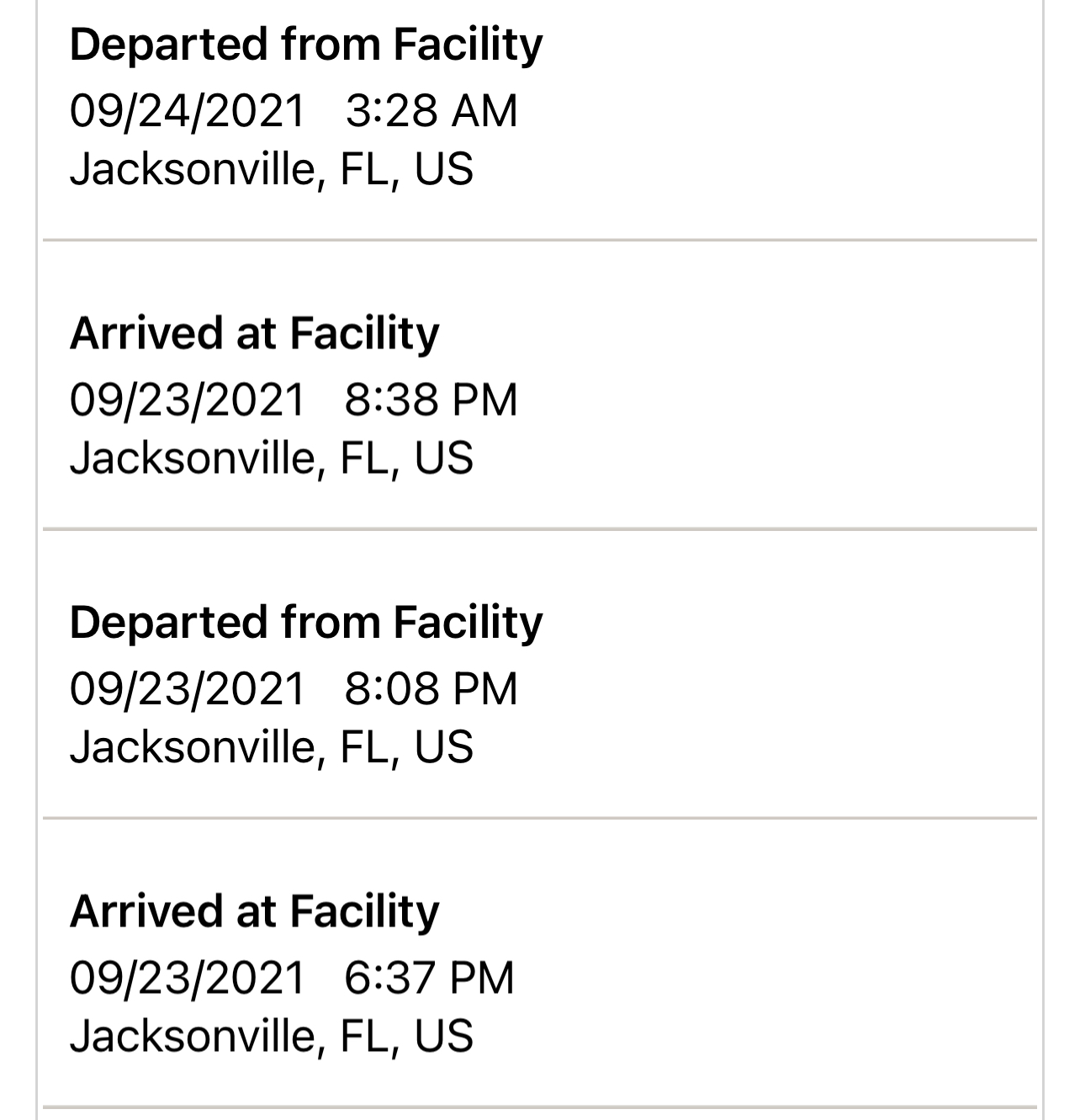The height and width of the screenshot is (1120, 1080).
Task: Tap the 8:08 PM timestamp
Action: (x=431, y=688)
